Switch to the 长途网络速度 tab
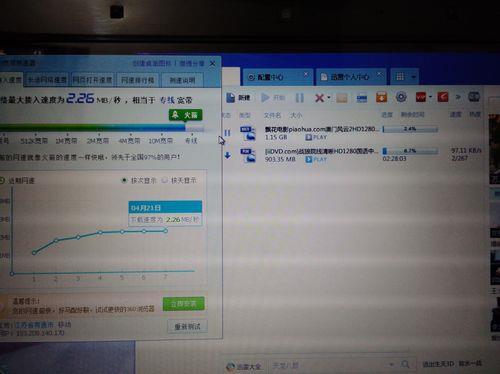Viewport: 500px width, 374px height. point(47,80)
